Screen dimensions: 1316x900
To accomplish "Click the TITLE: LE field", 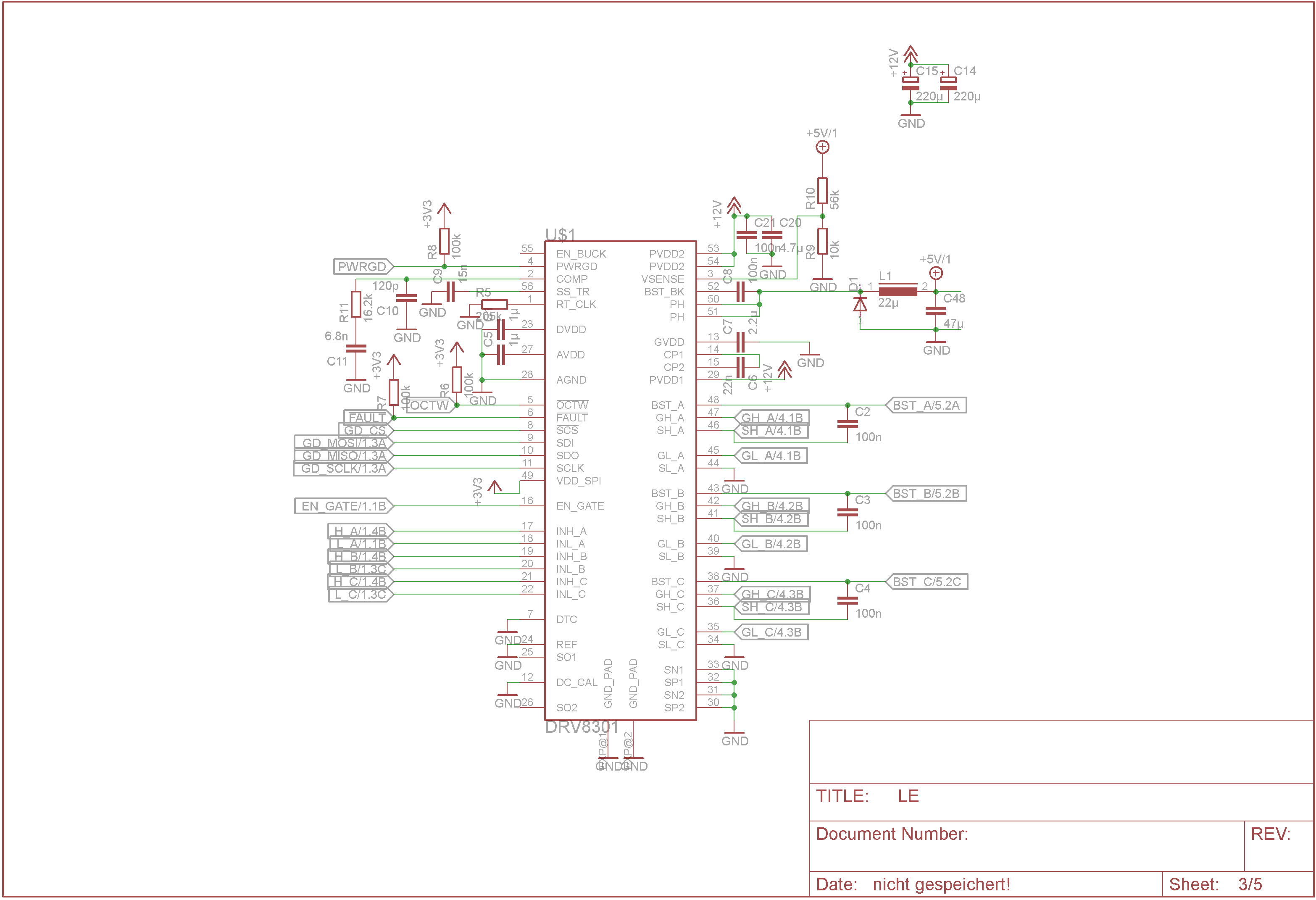I will pos(1062,803).
